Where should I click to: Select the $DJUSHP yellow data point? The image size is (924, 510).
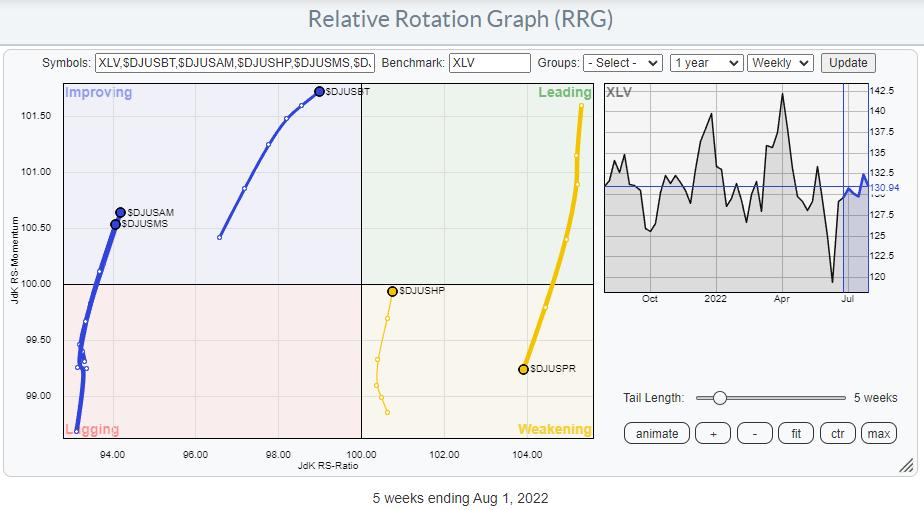(392, 291)
